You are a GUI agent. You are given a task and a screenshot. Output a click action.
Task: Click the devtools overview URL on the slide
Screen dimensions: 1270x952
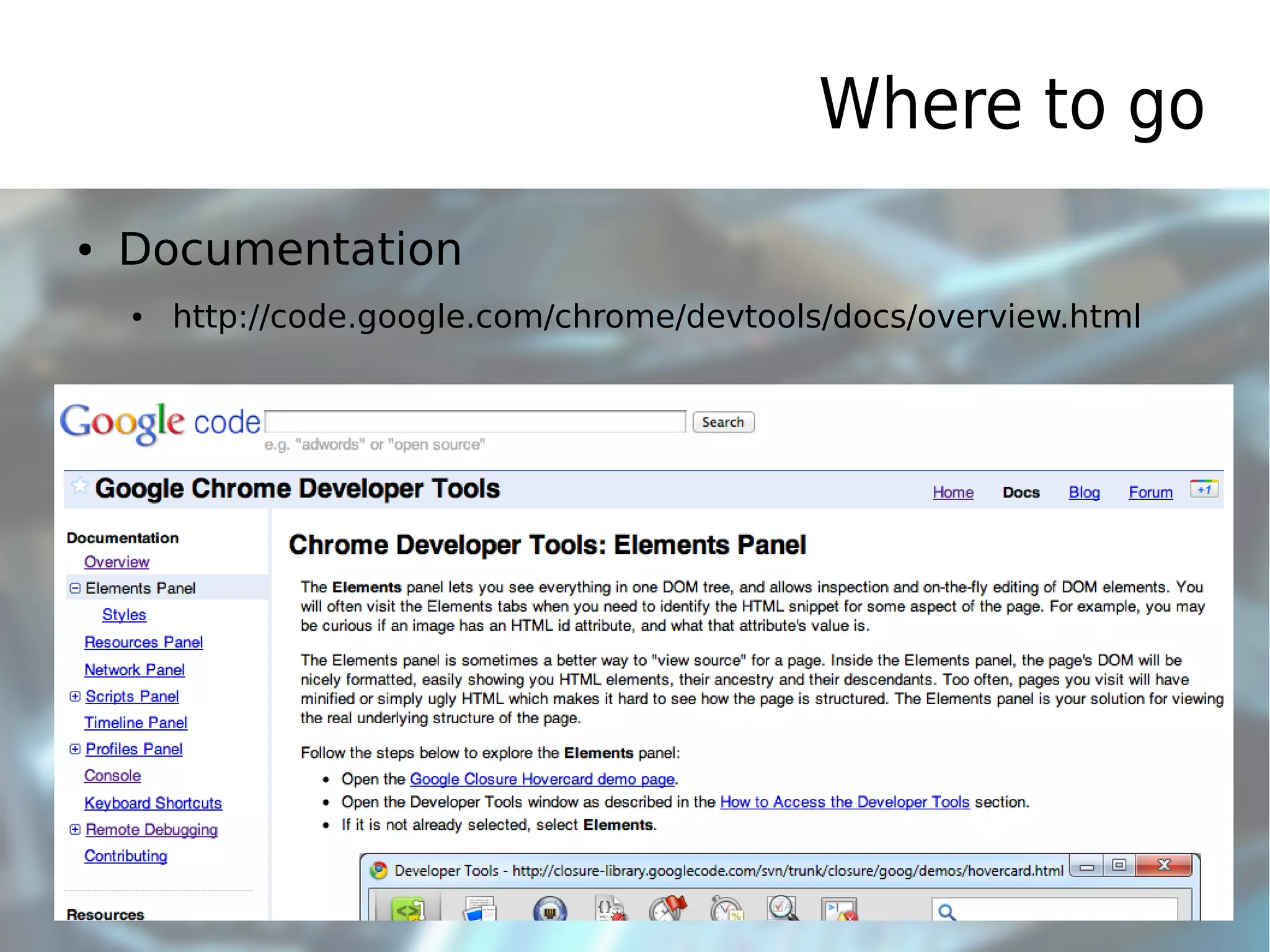point(657,317)
